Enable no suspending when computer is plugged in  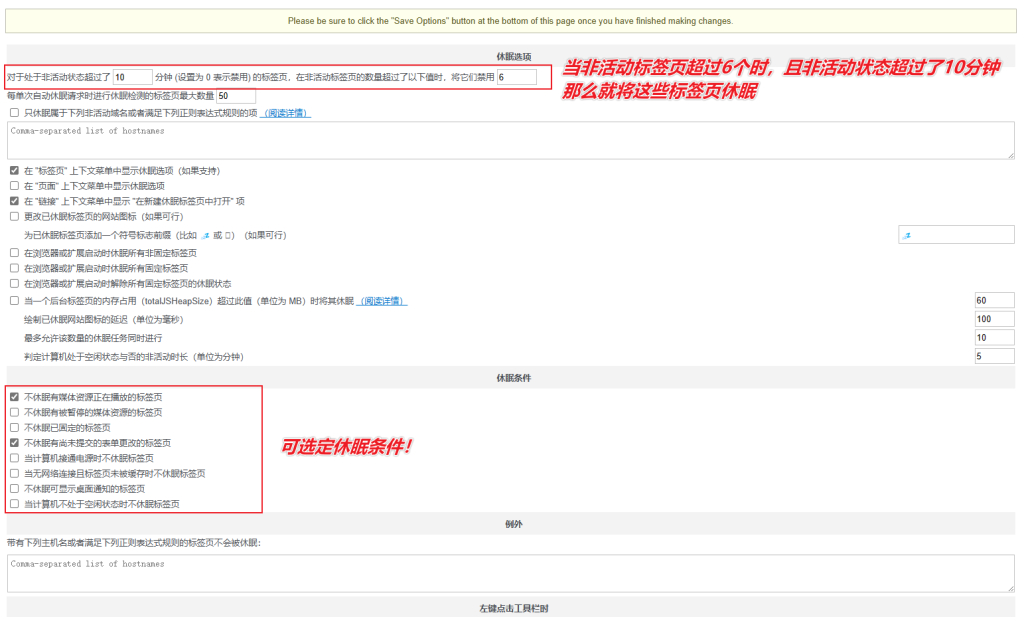click(13, 458)
